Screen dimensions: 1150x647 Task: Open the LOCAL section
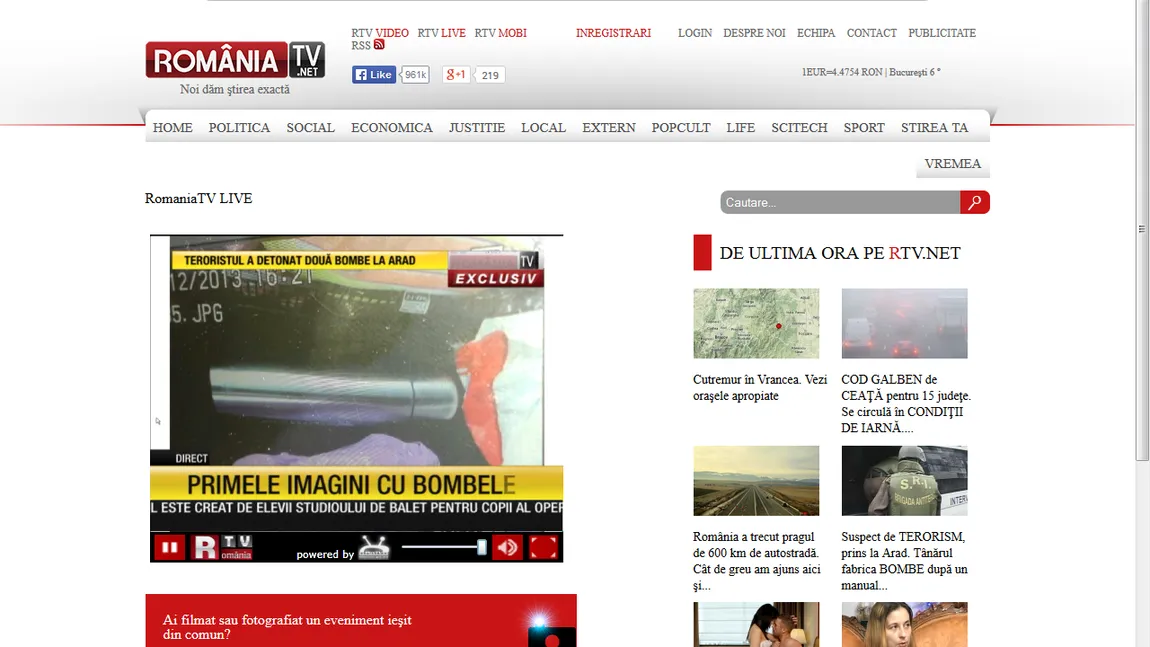(x=543, y=128)
